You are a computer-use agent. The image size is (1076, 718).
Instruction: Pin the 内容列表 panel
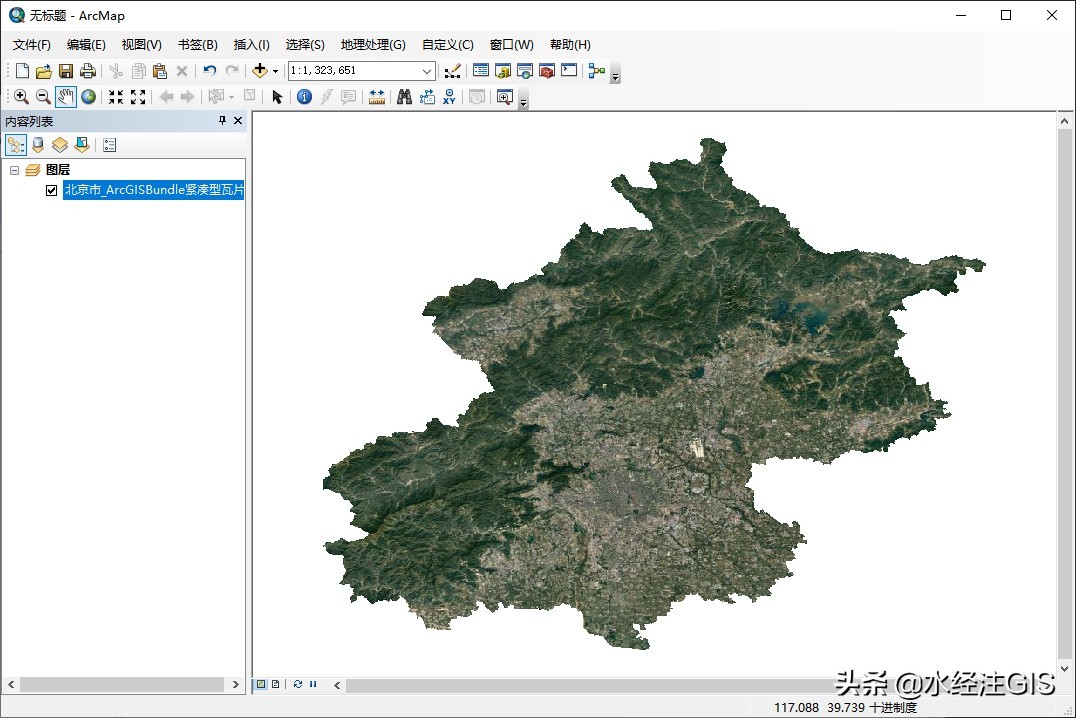coord(222,120)
